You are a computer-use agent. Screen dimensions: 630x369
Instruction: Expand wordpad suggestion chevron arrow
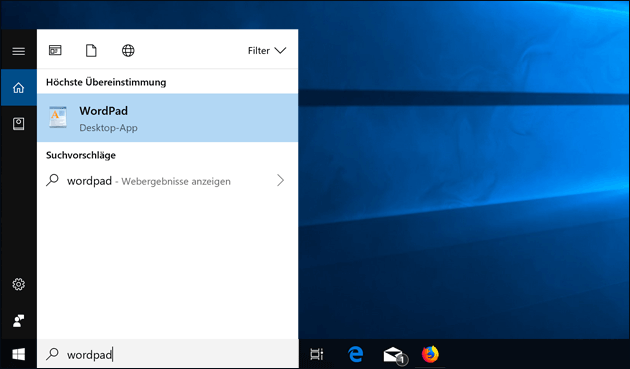click(x=280, y=180)
